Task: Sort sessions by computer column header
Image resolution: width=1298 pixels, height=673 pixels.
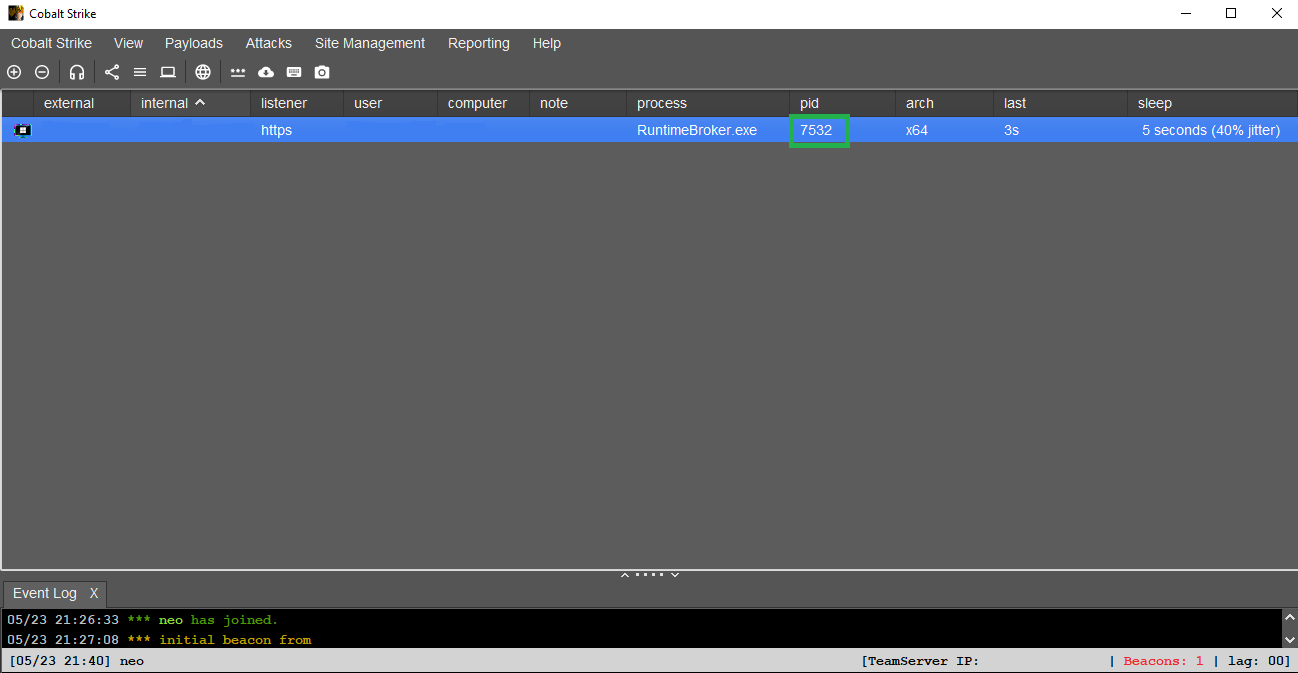Action: (483, 103)
